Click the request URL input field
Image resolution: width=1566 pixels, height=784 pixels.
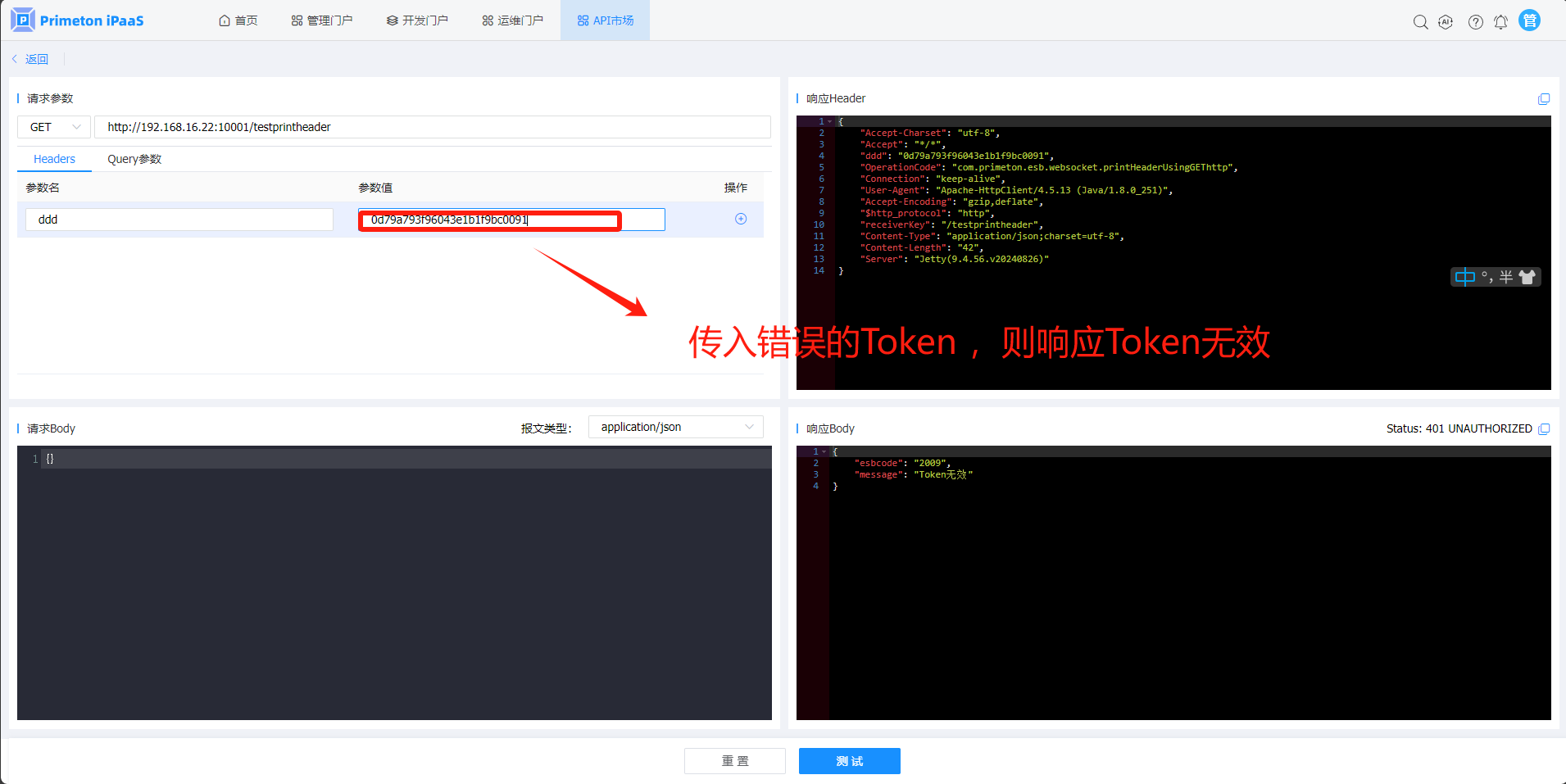click(x=432, y=127)
